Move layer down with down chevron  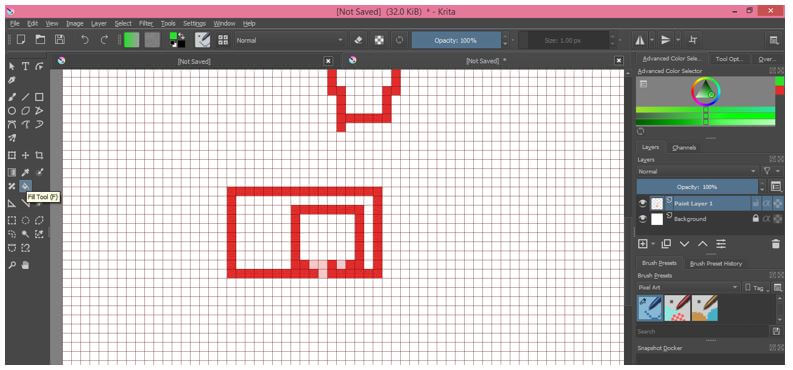684,244
